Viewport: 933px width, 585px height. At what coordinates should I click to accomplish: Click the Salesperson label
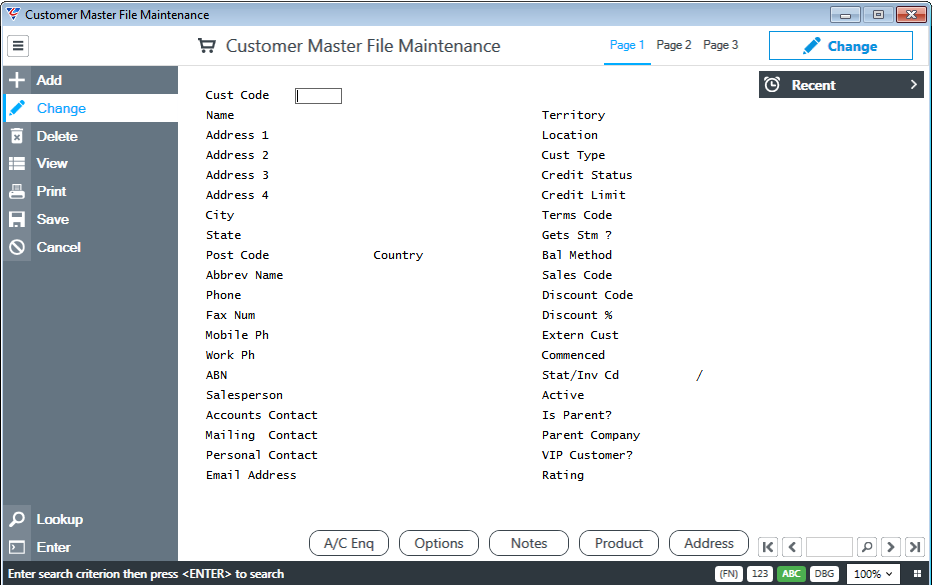[x=244, y=395]
